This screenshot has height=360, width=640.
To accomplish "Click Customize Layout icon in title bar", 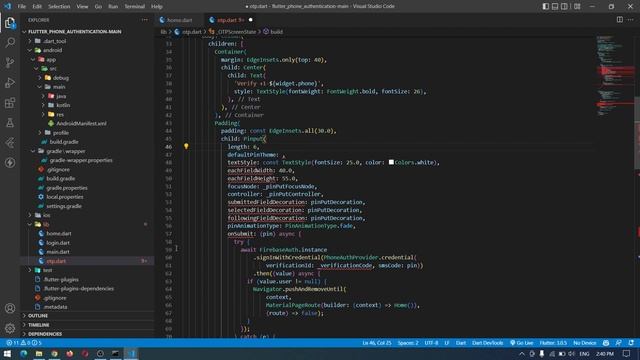I will coord(577,6).
